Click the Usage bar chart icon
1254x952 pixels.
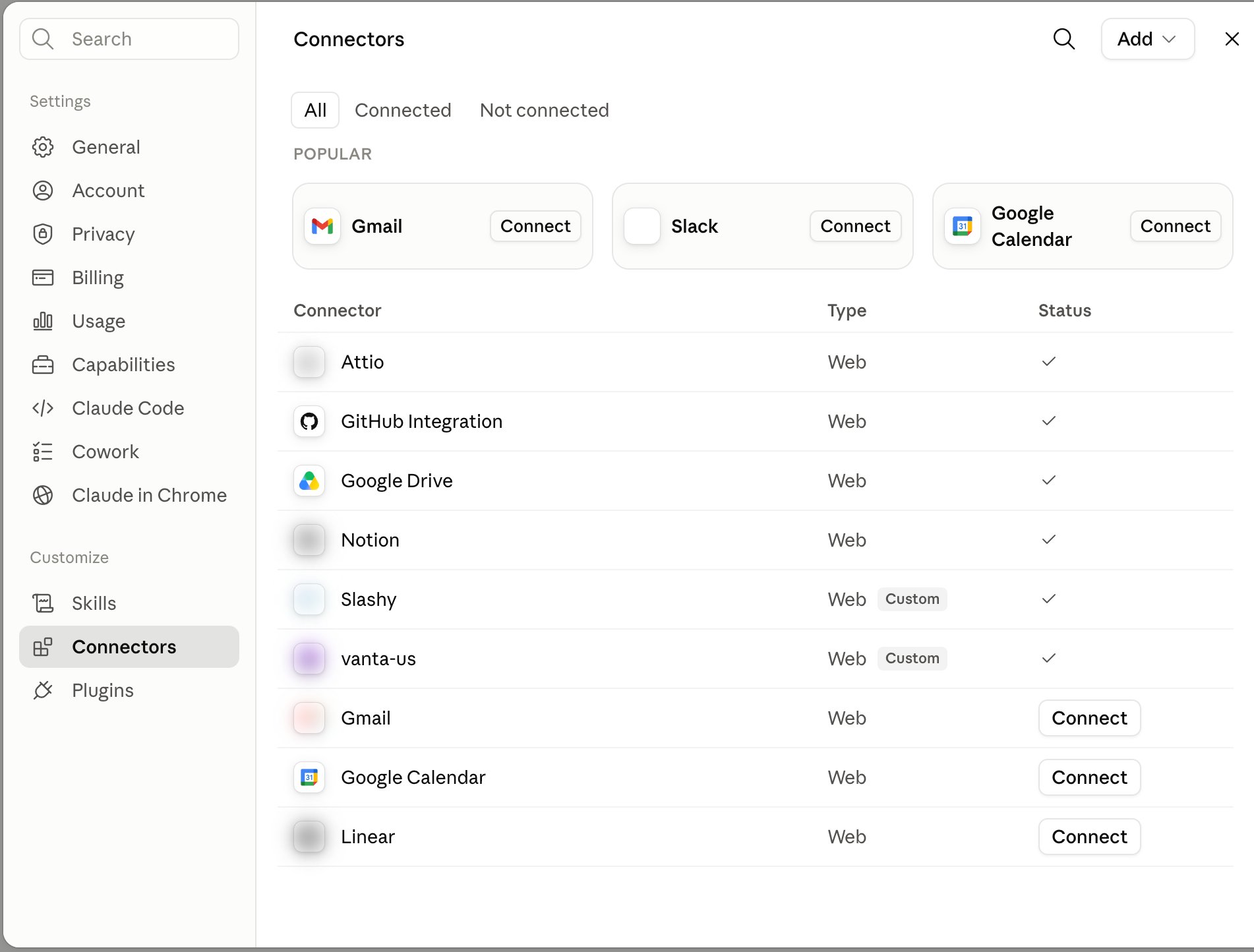tap(43, 321)
